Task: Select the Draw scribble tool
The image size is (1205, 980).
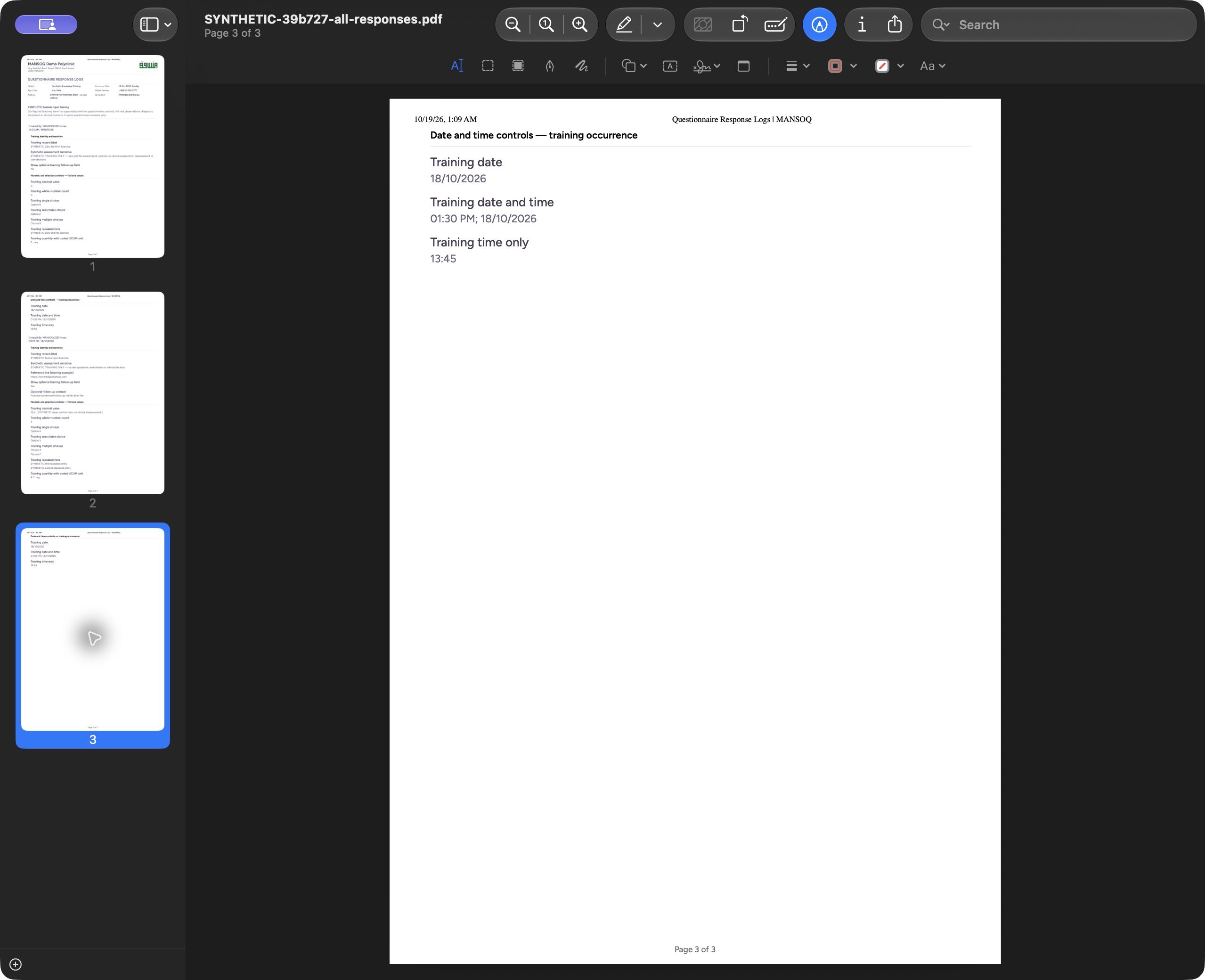Action: tap(581, 66)
